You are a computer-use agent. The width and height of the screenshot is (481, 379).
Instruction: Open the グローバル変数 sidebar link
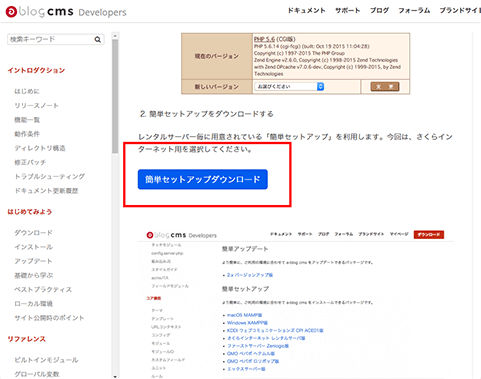pyautogui.click(x=37, y=374)
